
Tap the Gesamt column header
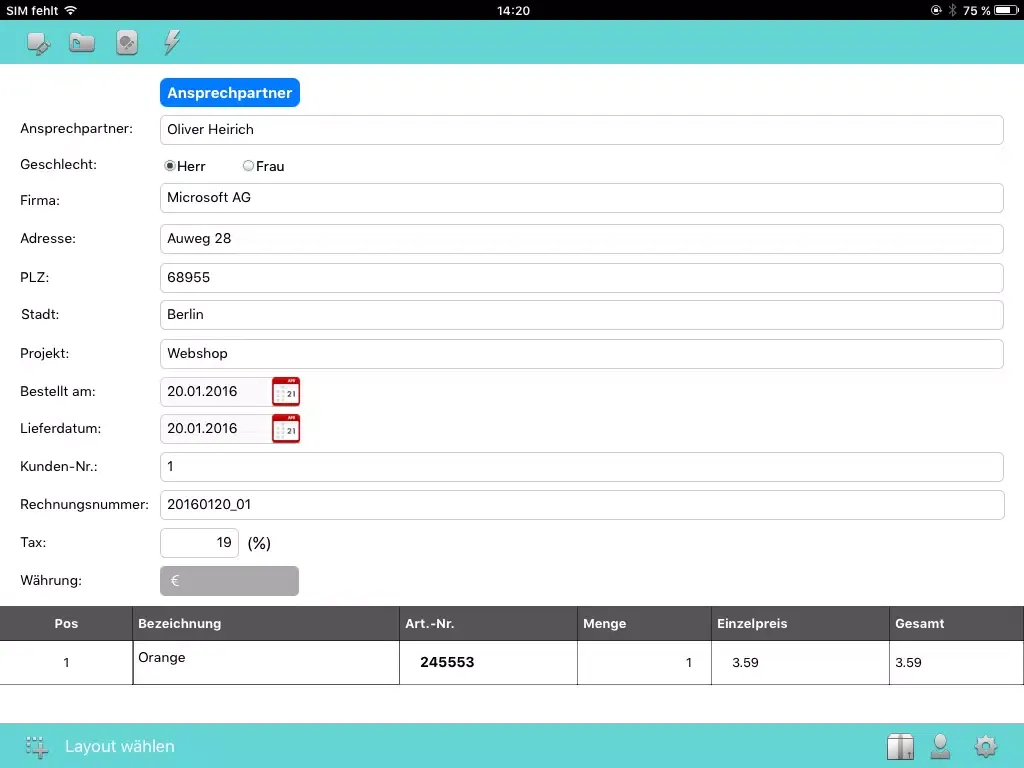(956, 624)
